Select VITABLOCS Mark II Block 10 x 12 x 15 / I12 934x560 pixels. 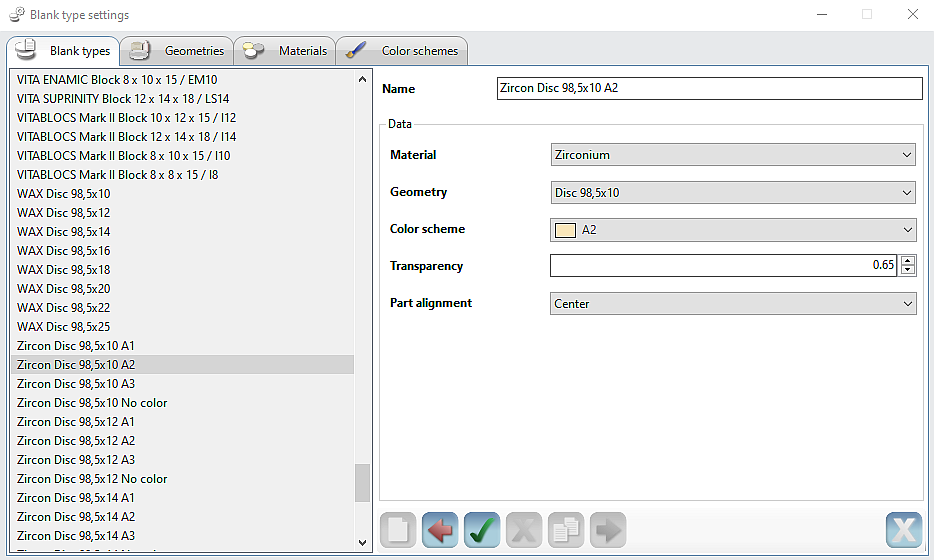(x=182, y=118)
